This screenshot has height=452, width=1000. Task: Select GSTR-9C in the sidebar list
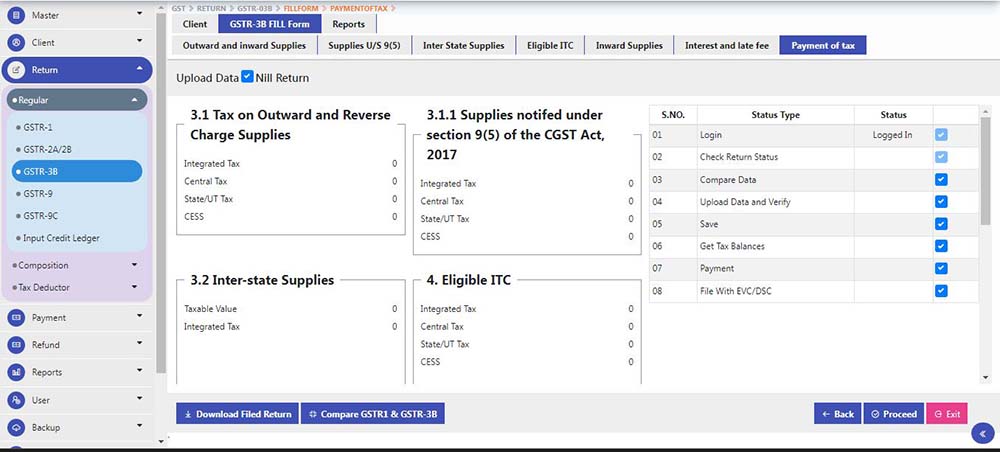pos(41,216)
